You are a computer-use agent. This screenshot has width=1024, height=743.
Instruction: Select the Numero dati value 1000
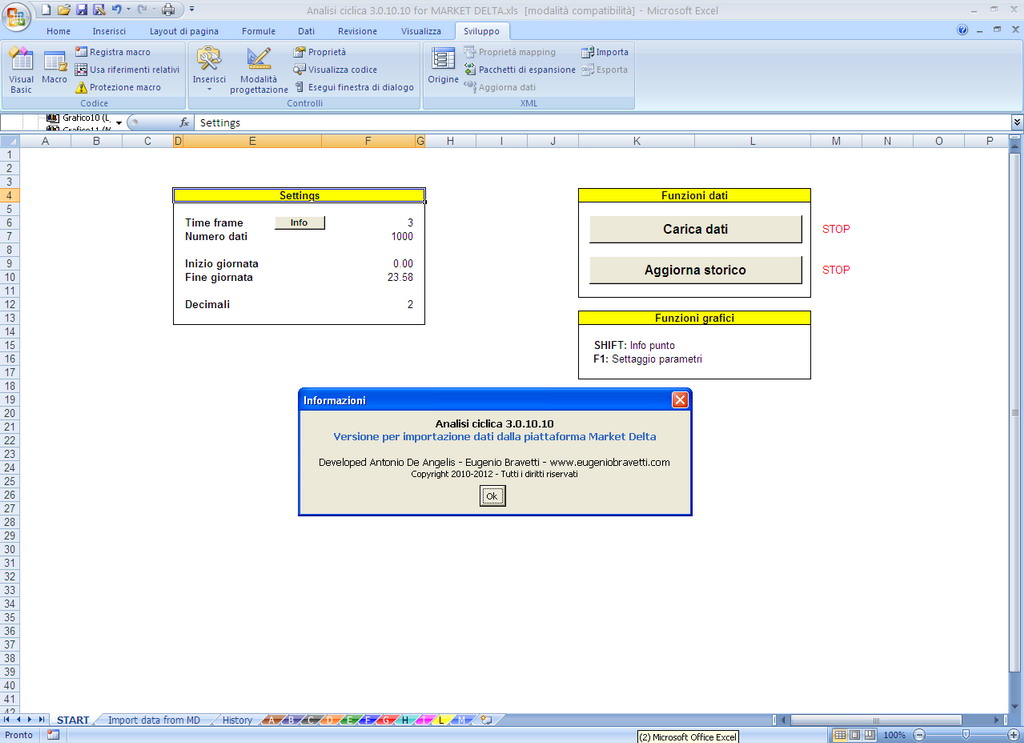coord(402,236)
